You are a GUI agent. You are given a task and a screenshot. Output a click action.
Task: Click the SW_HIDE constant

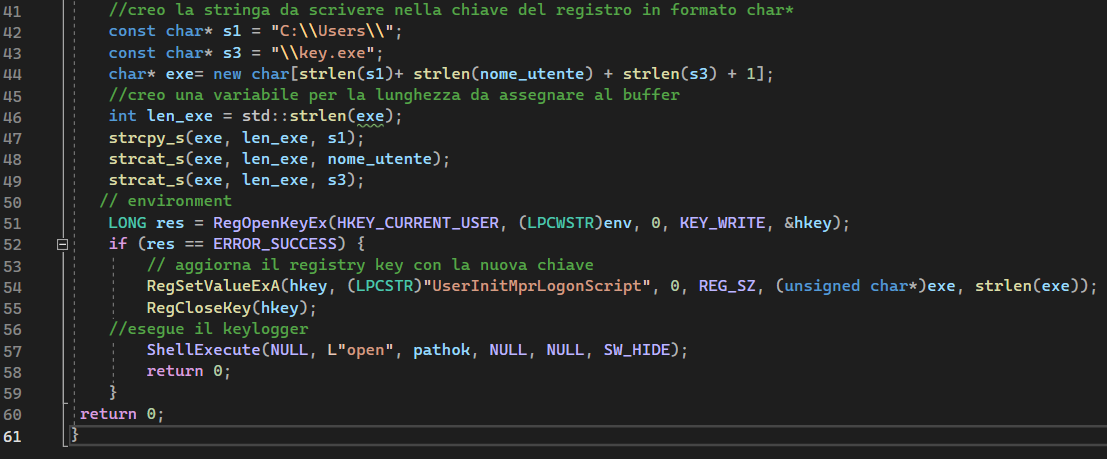coord(636,350)
